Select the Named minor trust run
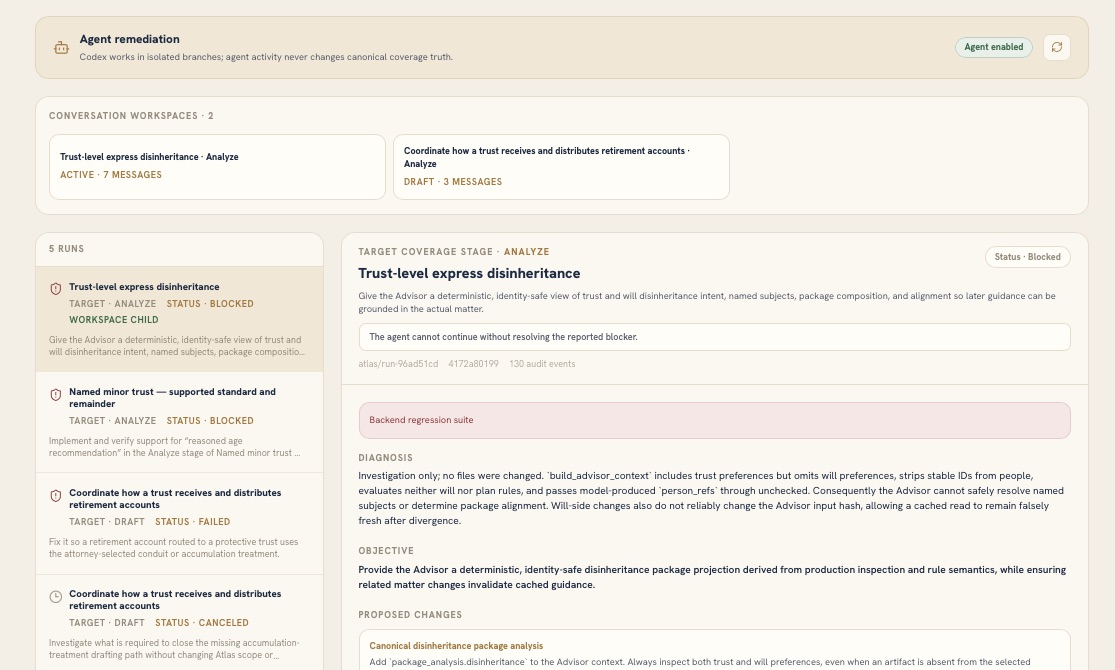1115x670 pixels. (x=179, y=422)
